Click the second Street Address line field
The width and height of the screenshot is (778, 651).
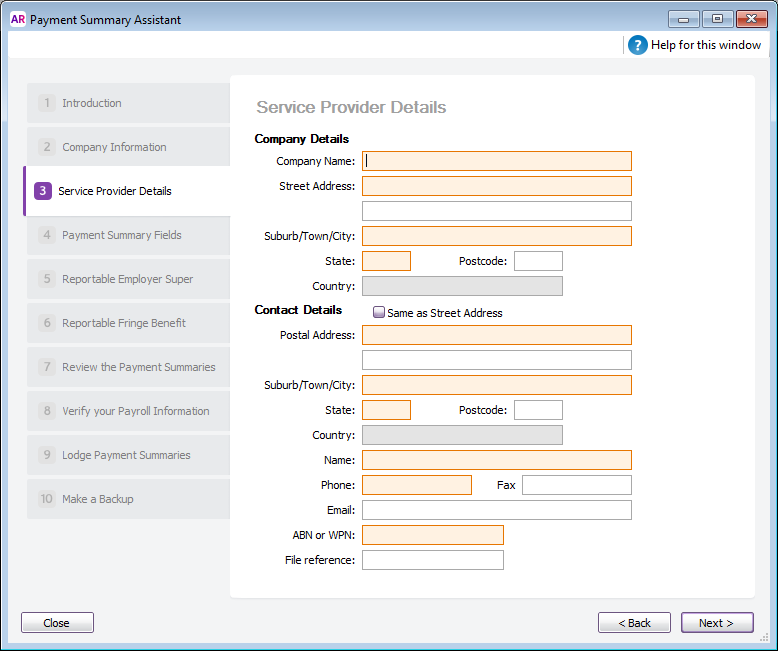point(497,211)
